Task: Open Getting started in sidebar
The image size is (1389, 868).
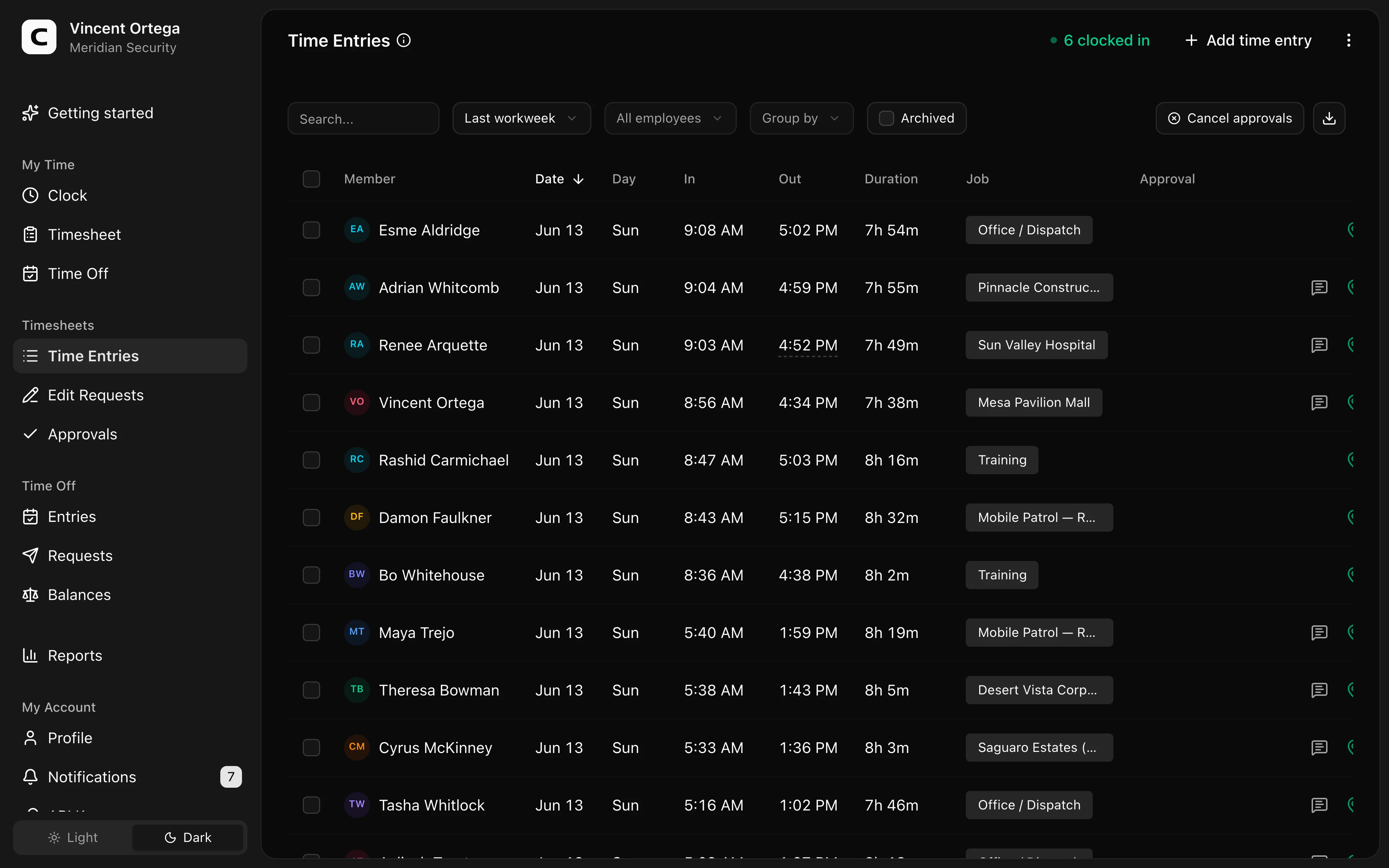Action: coord(130,113)
